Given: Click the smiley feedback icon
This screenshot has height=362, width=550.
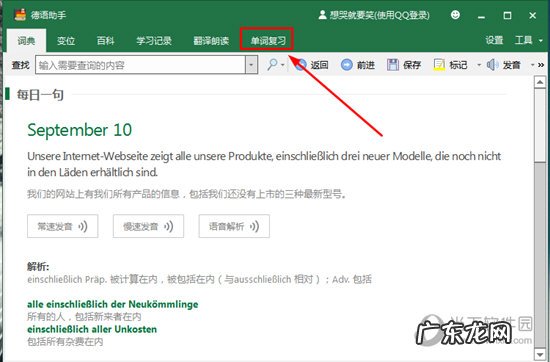Looking at the screenshot, I should coord(455,15).
